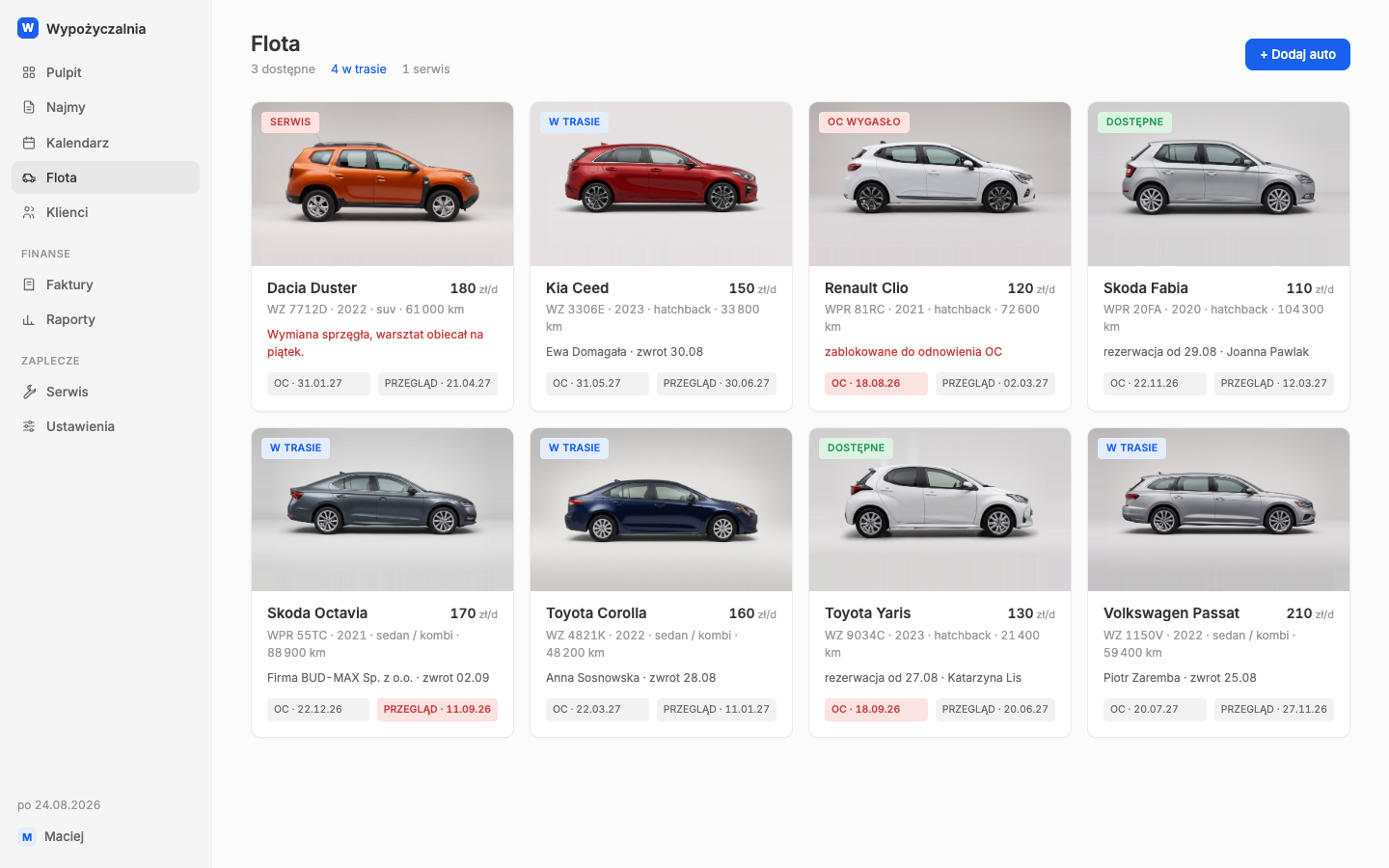Click the PRZEGLĄD 11.01.27 tag on Toyota Corolla

coord(717,710)
